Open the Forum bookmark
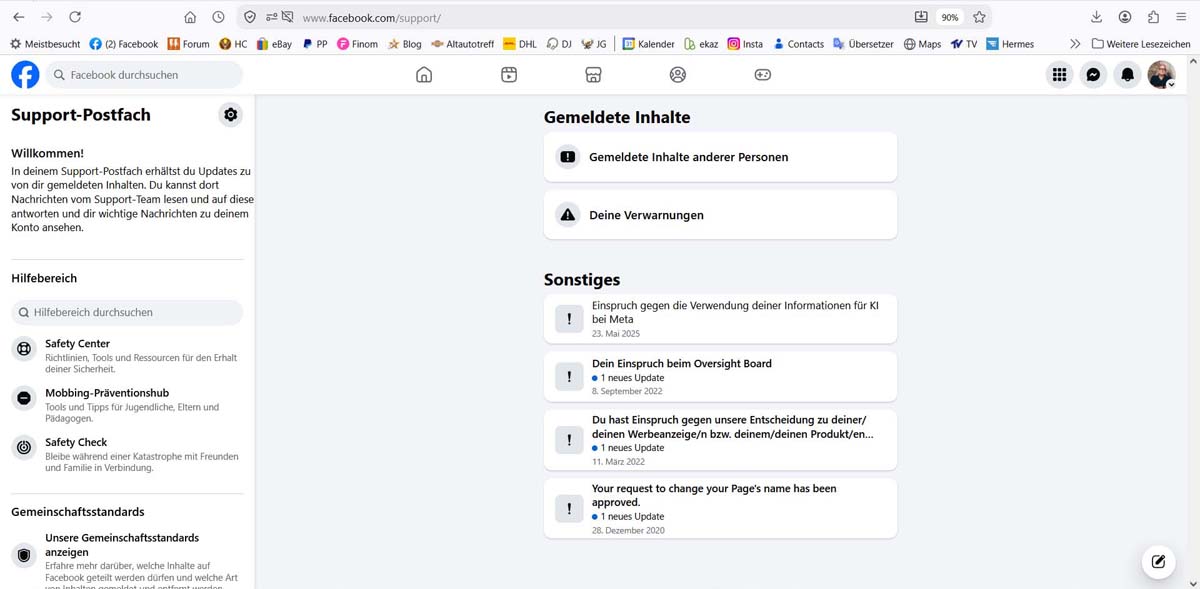Screen dimensions: 1200x589 click(189, 44)
